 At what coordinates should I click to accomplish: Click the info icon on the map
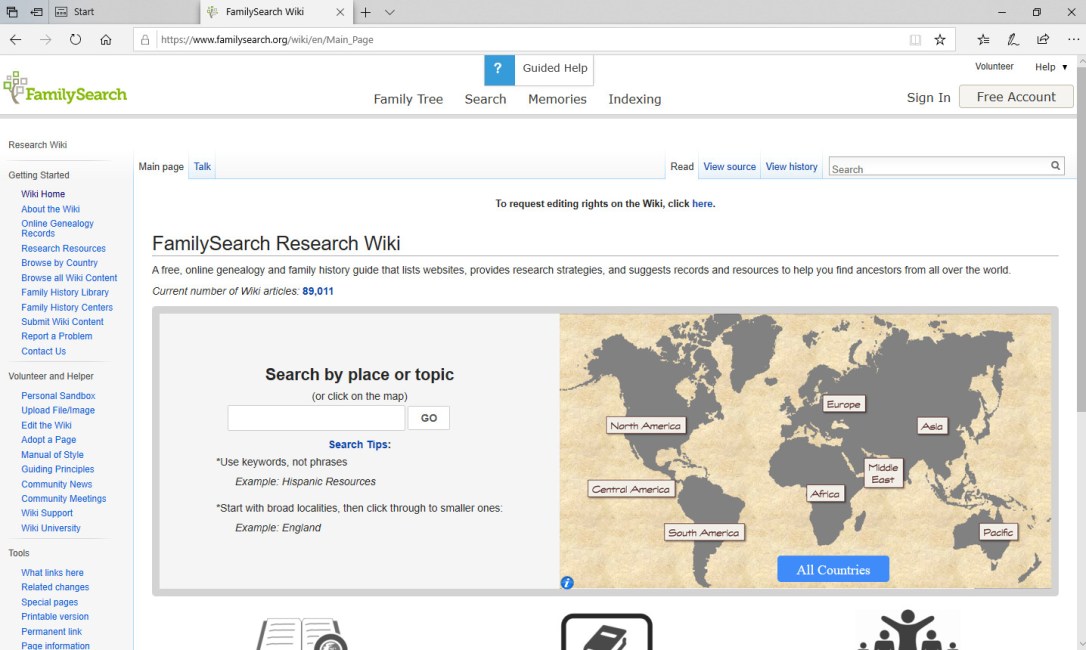[x=567, y=582]
